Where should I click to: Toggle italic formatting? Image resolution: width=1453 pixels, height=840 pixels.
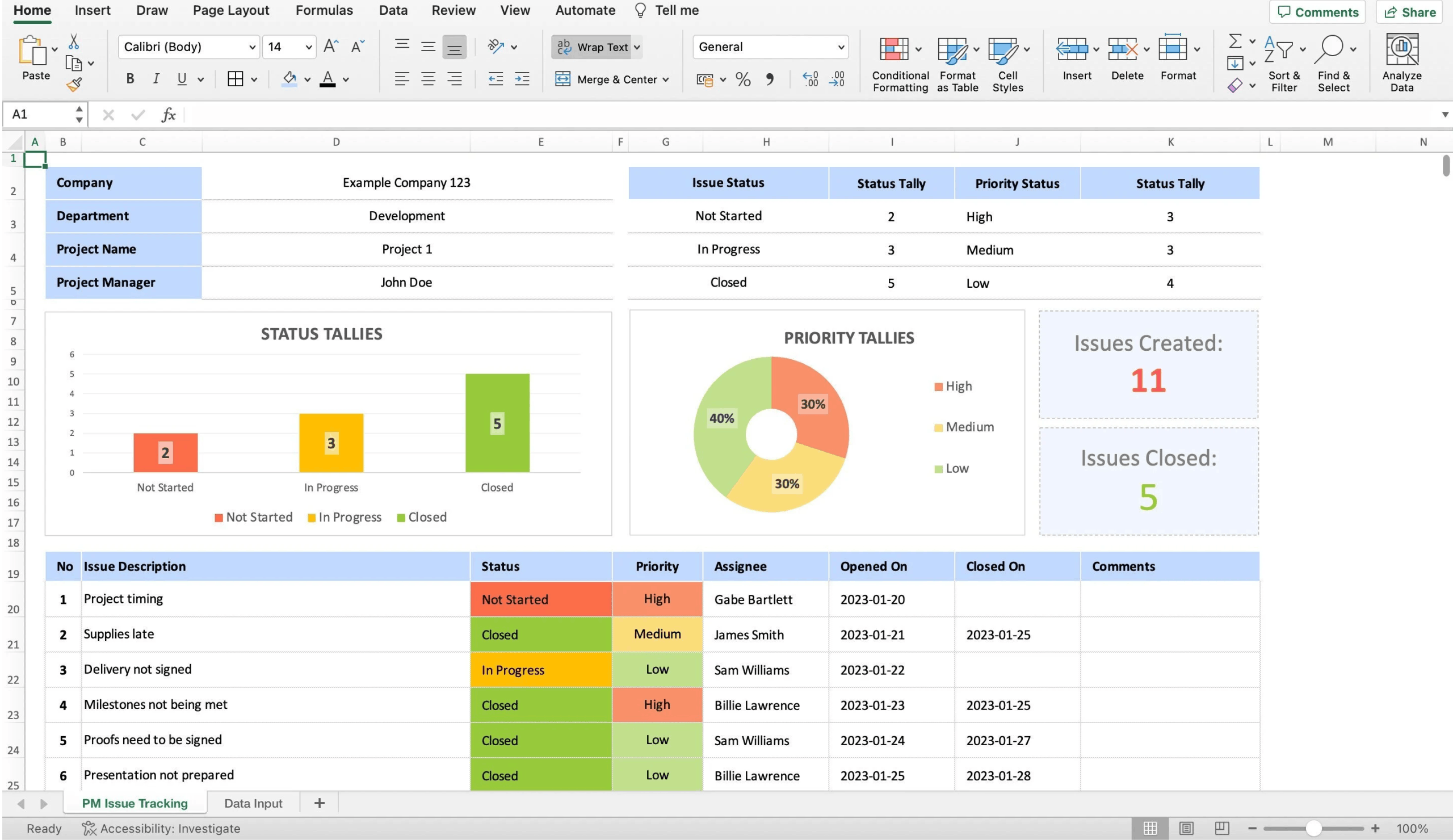tap(156, 79)
